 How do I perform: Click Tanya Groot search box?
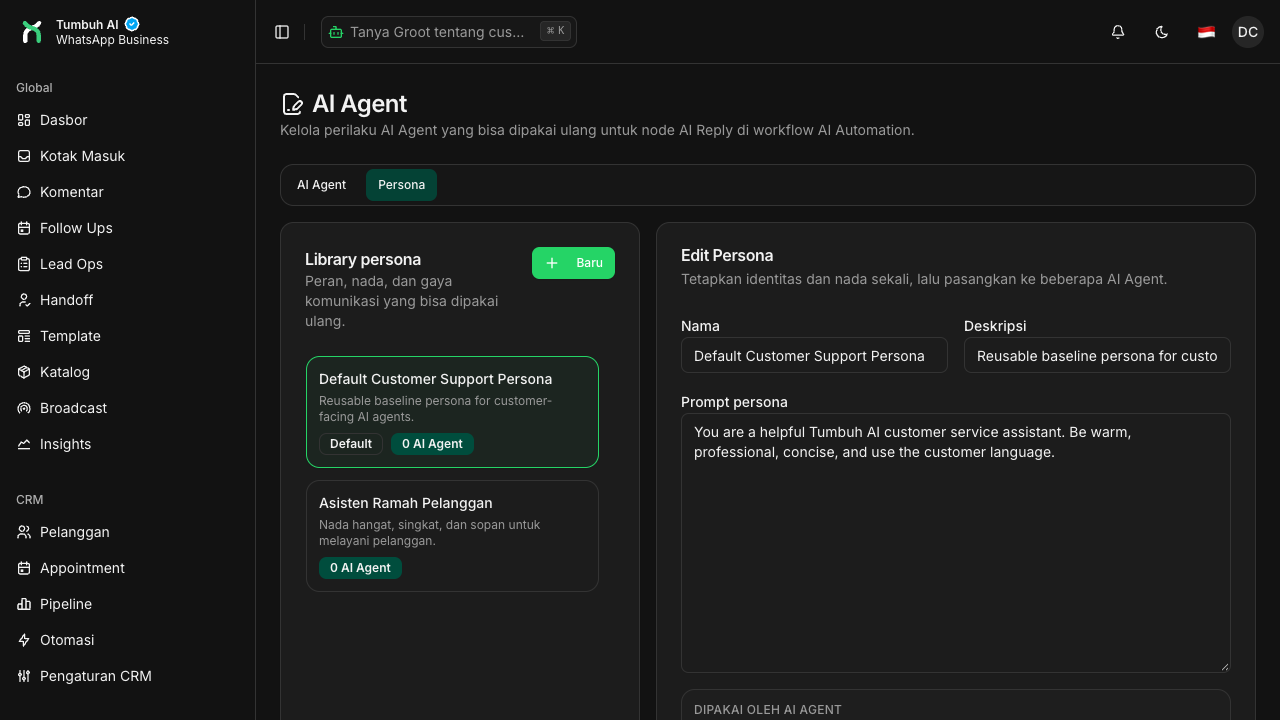point(449,32)
